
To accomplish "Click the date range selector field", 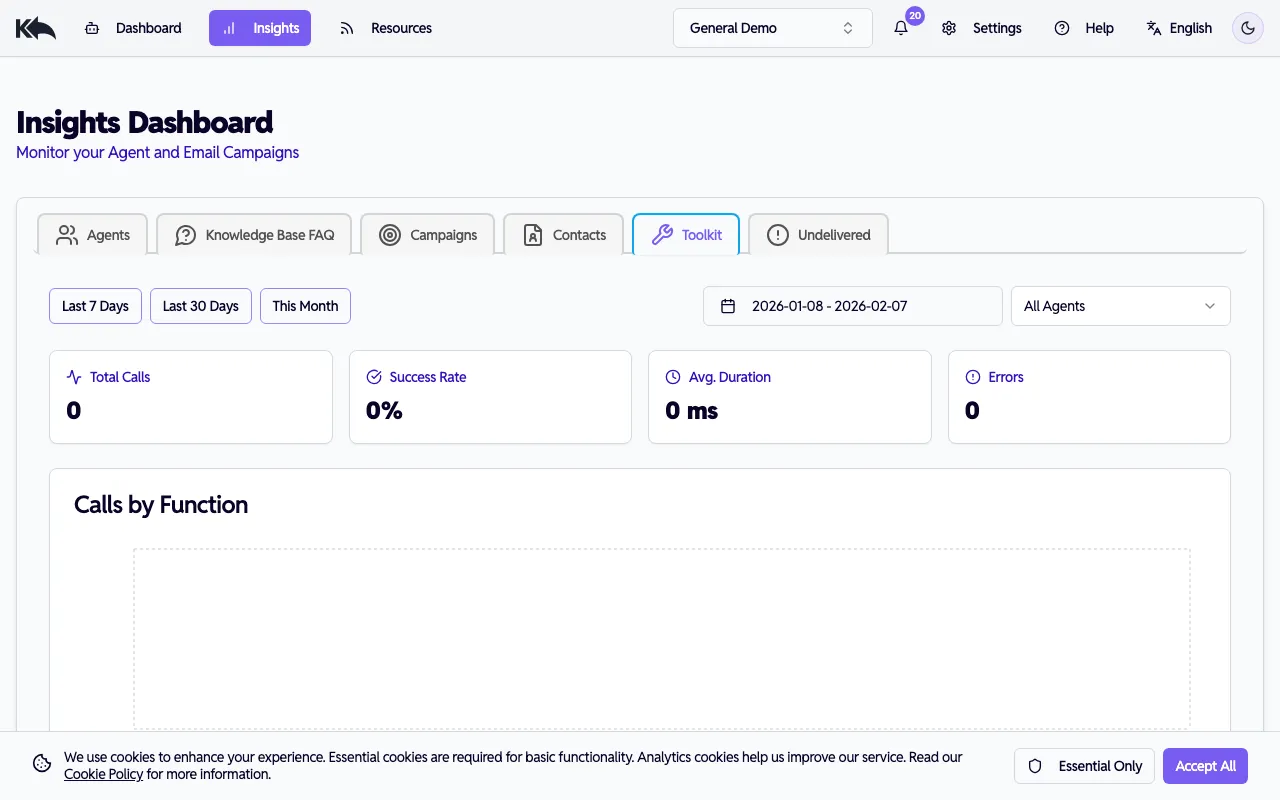I will [852, 306].
